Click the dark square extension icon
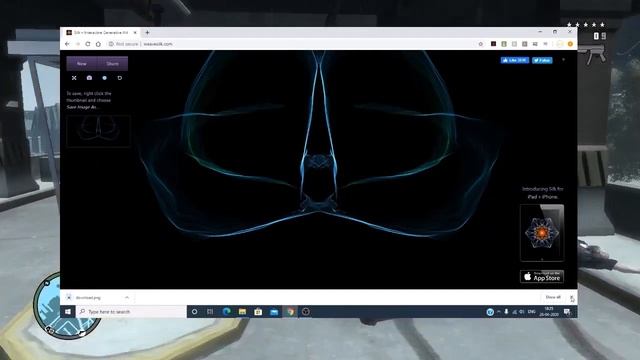 (x=493, y=44)
